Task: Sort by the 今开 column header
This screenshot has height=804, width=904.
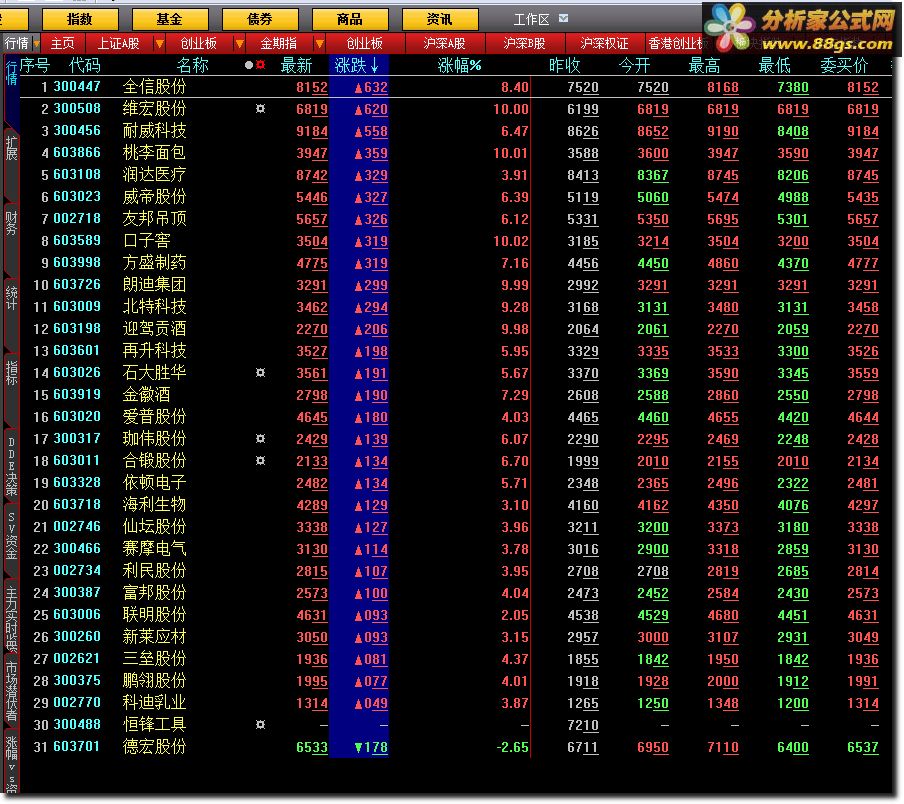Action: 634,65
